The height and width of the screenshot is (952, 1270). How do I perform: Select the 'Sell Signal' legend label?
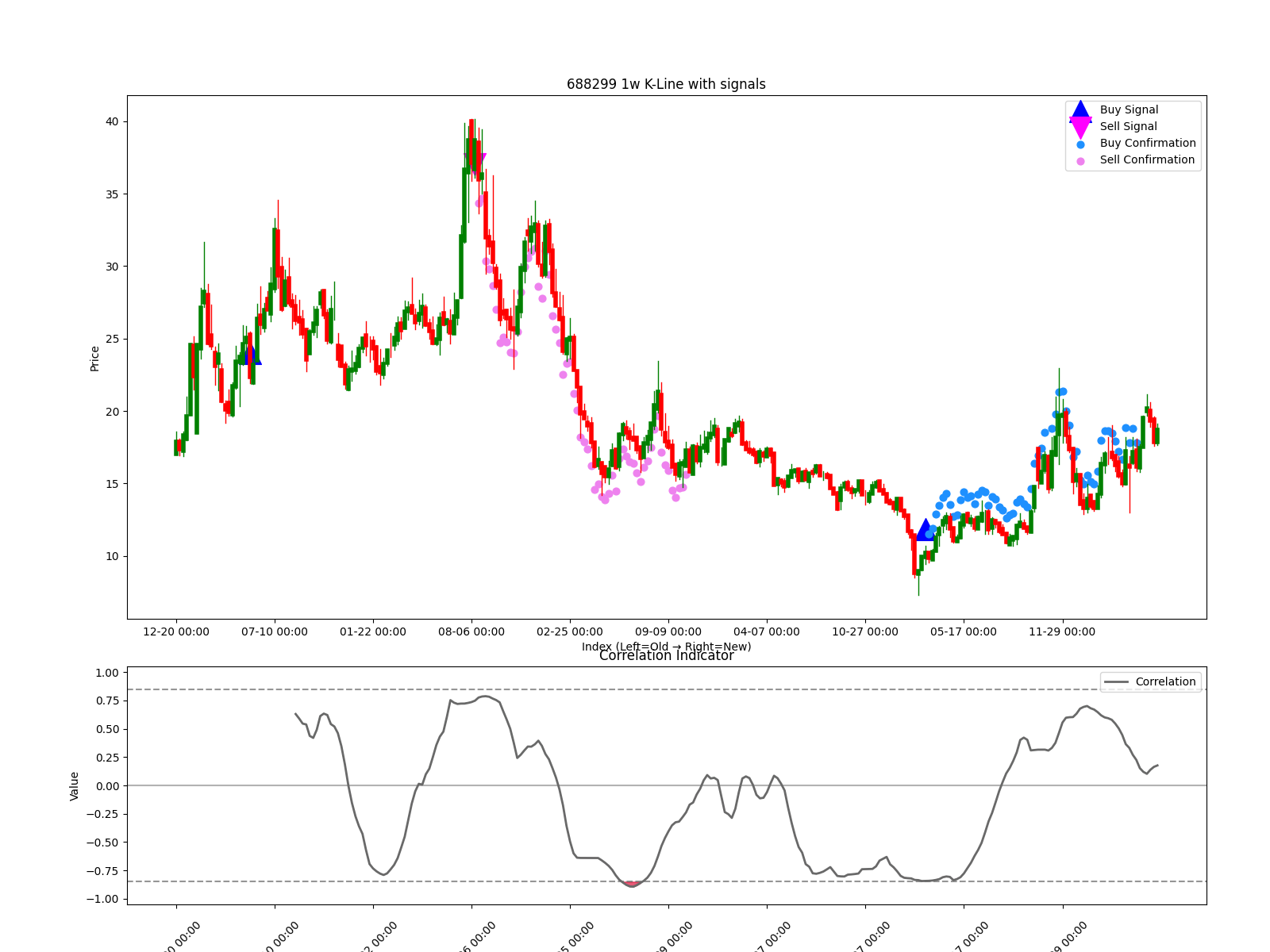[1128, 126]
